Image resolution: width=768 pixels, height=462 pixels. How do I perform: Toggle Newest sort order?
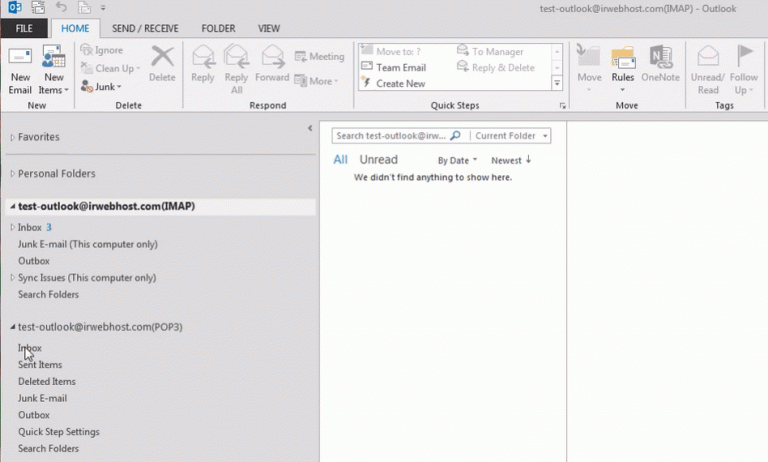511,160
